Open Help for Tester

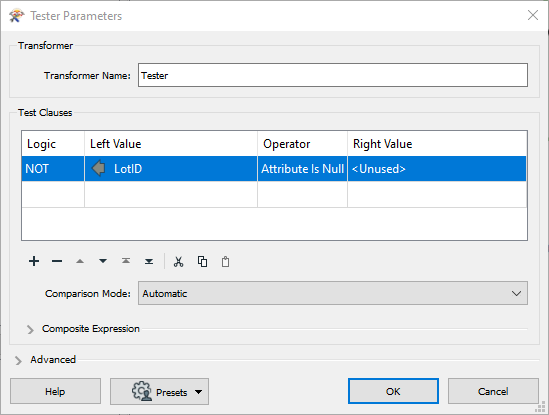[x=55, y=391]
